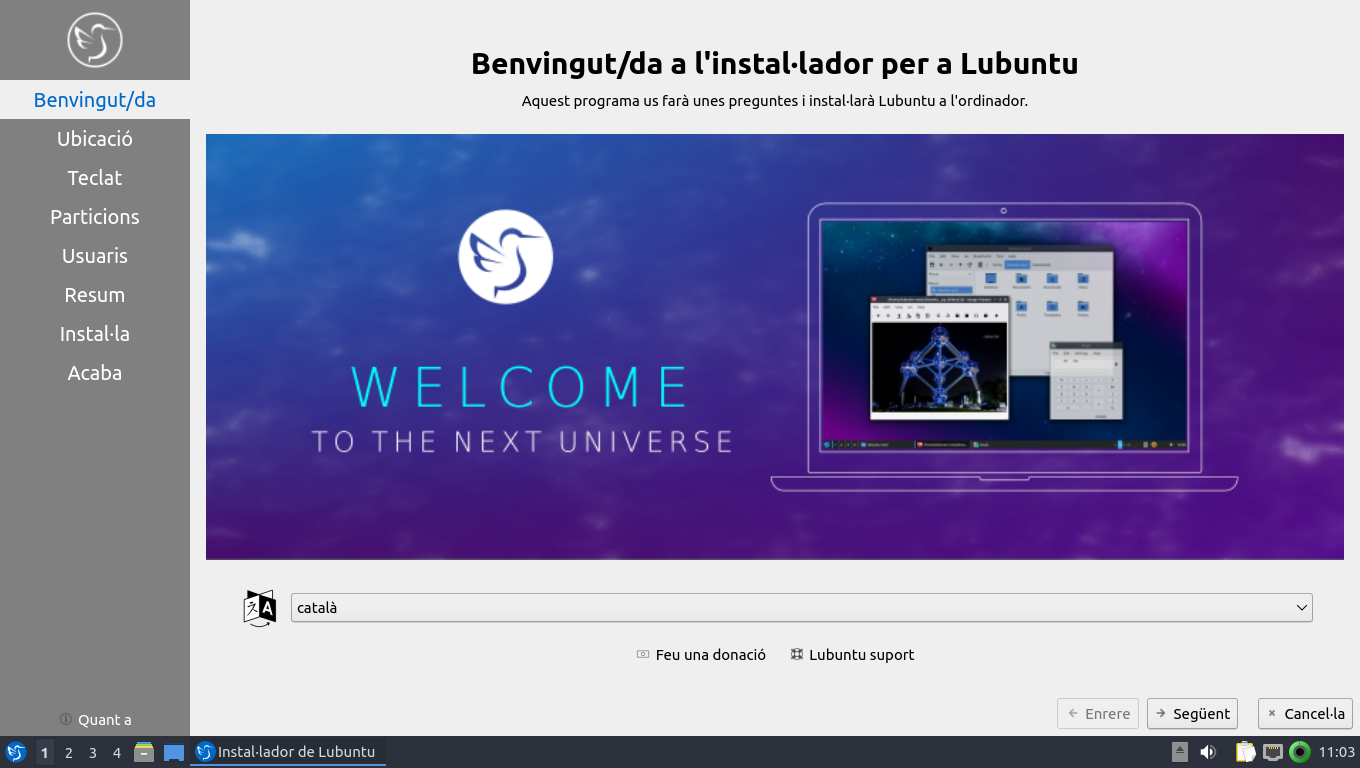Viewport: 1360px width, 768px height.
Task: Click the language translation icon beside the dropdown
Action: [x=260, y=608]
